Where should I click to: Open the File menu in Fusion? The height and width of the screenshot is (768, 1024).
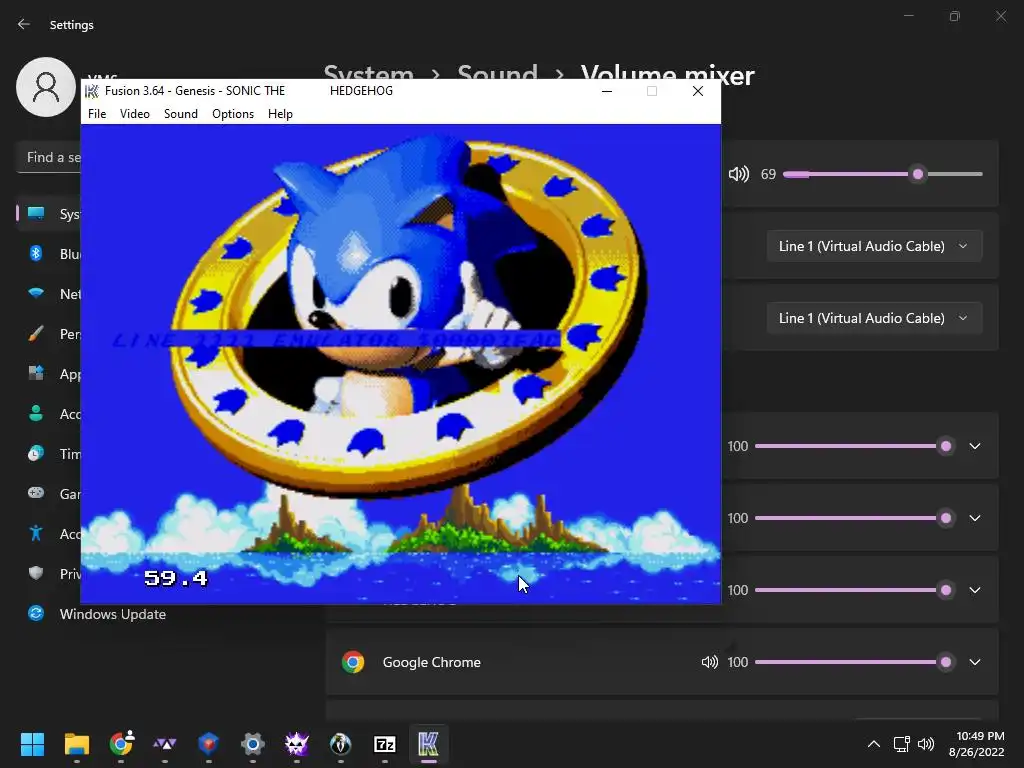[97, 114]
